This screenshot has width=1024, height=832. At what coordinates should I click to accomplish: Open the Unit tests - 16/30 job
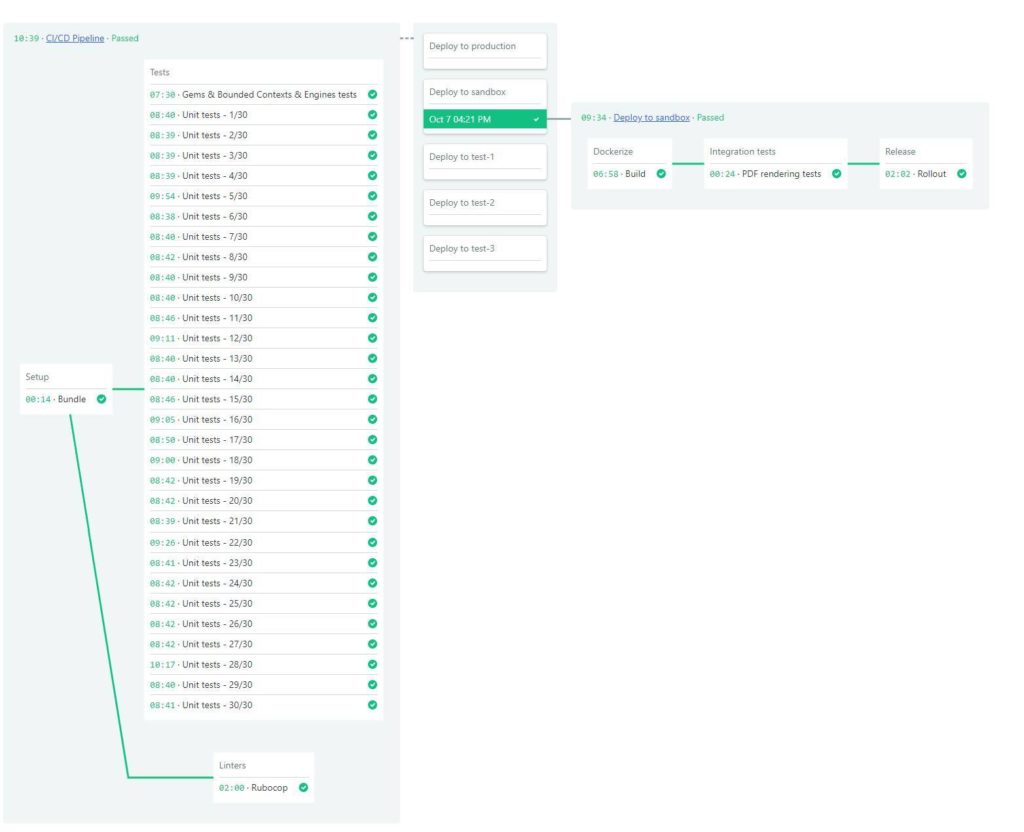point(217,420)
